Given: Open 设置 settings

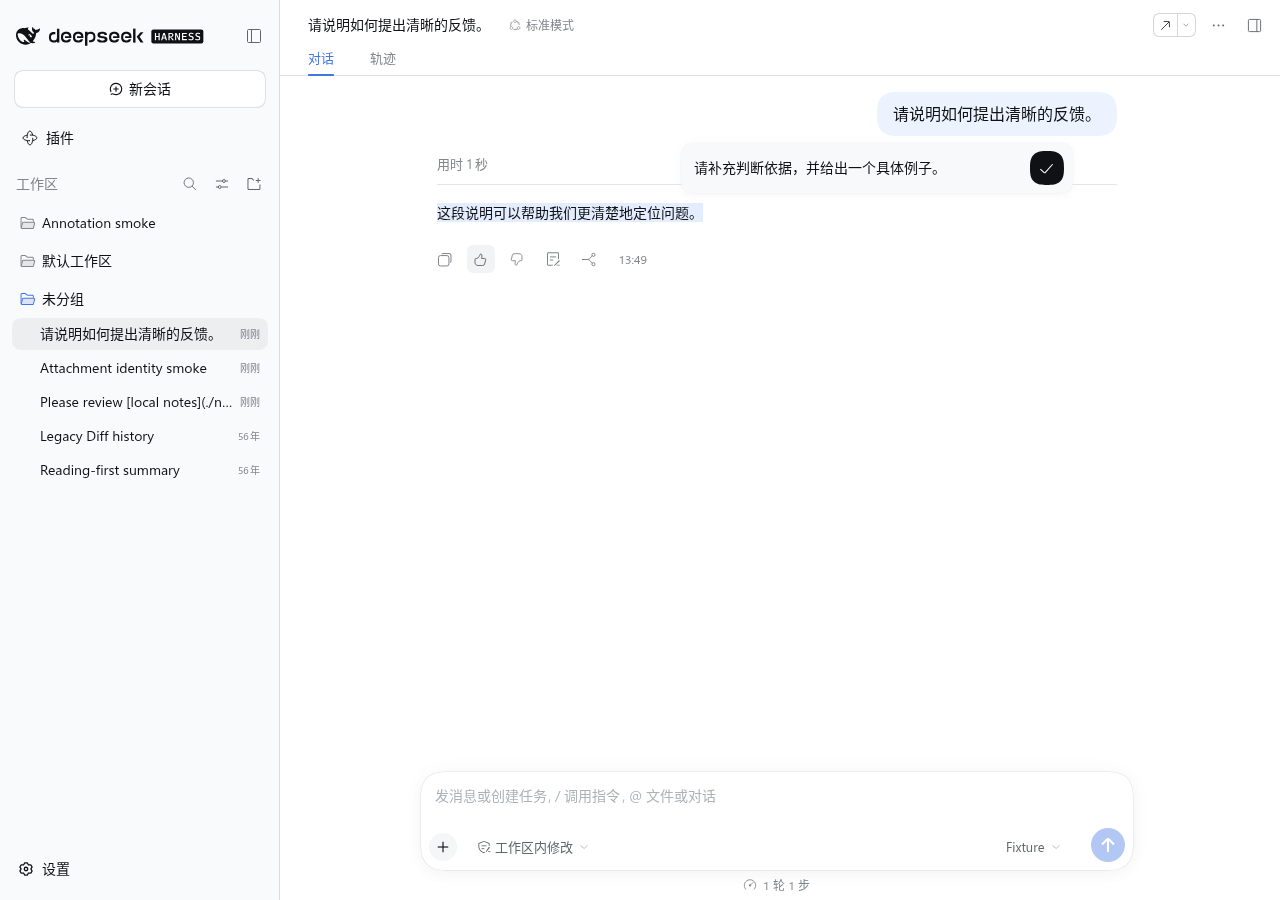Looking at the screenshot, I should pos(45,869).
